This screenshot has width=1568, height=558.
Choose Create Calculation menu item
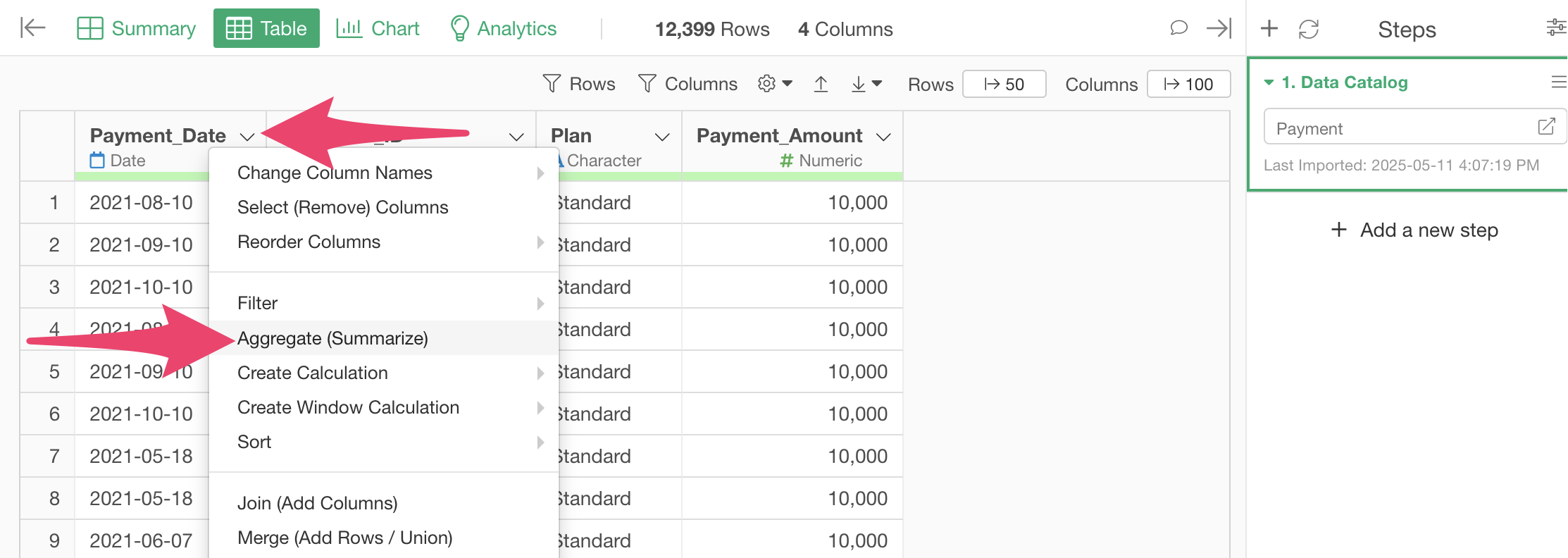313,373
